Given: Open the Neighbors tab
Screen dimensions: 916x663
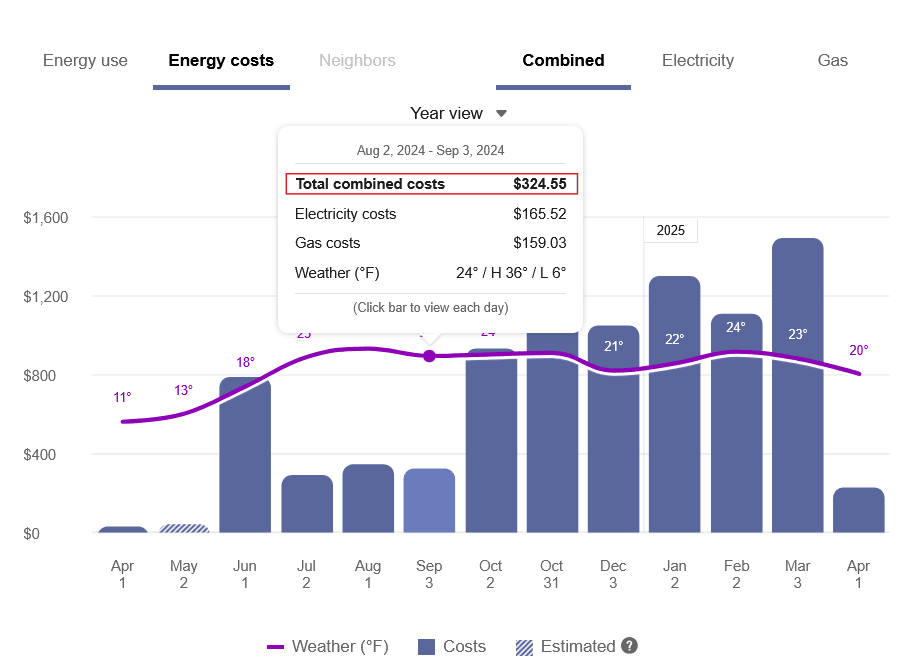Looking at the screenshot, I should click(x=357, y=60).
